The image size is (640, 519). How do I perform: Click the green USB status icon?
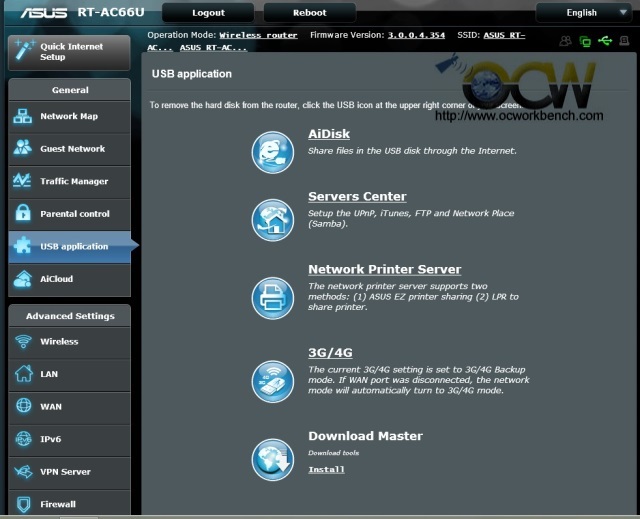[605, 41]
